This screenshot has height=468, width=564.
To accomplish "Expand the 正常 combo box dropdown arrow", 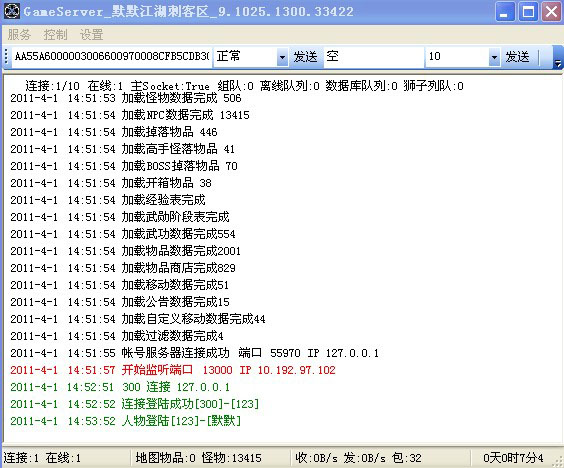I will (282, 57).
